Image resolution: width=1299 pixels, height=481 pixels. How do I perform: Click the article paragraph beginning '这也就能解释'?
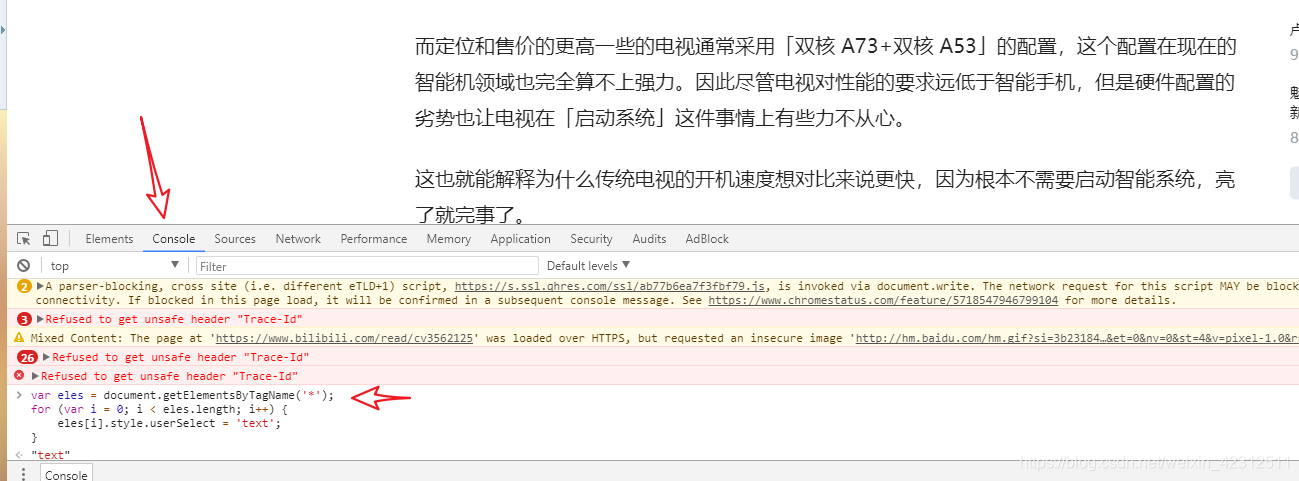coord(825,197)
